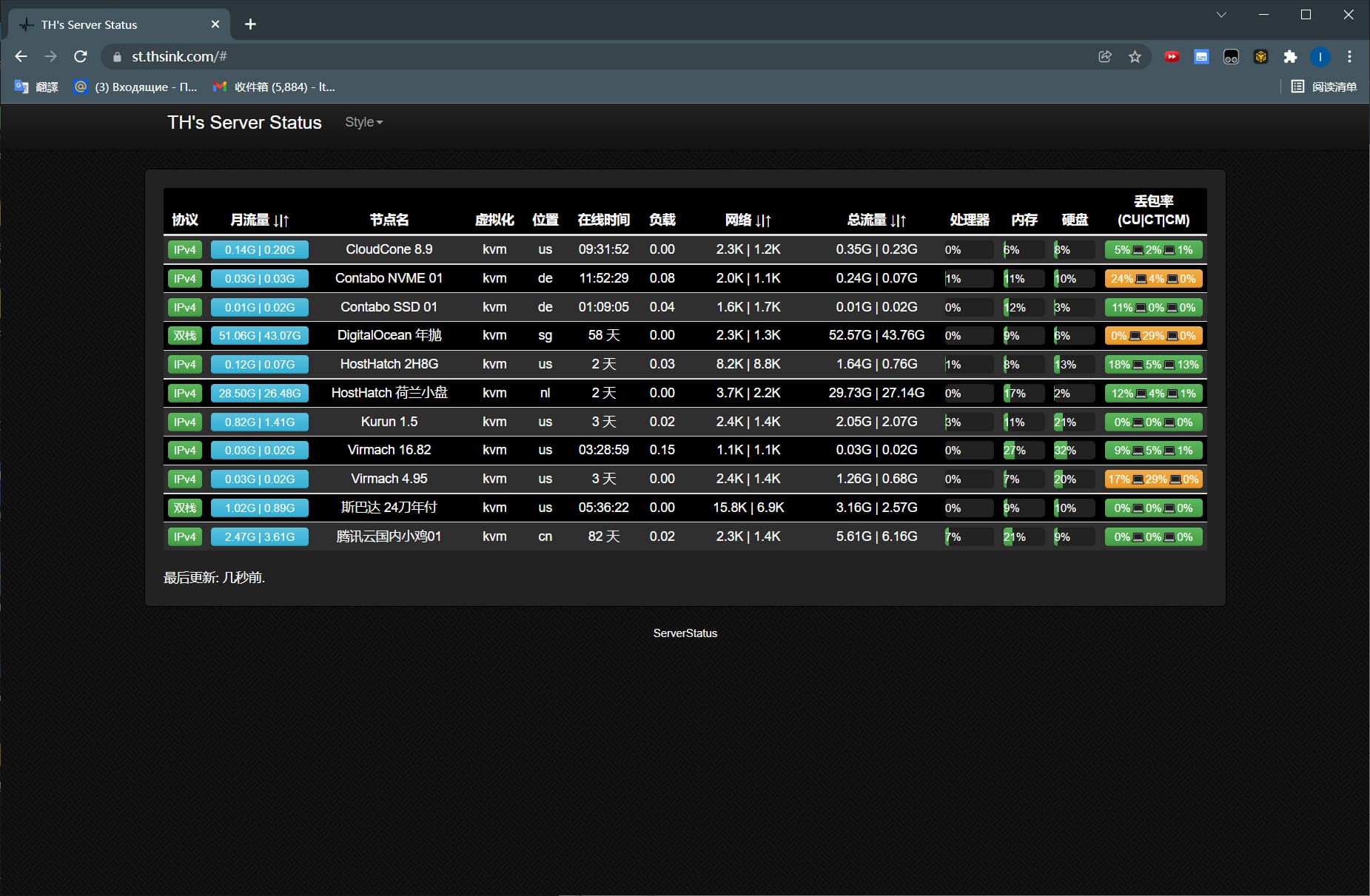Click the 双栈 badge for DigitalOcean 年抛
Viewport: 1370px width, 896px height.
tap(185, 336)
